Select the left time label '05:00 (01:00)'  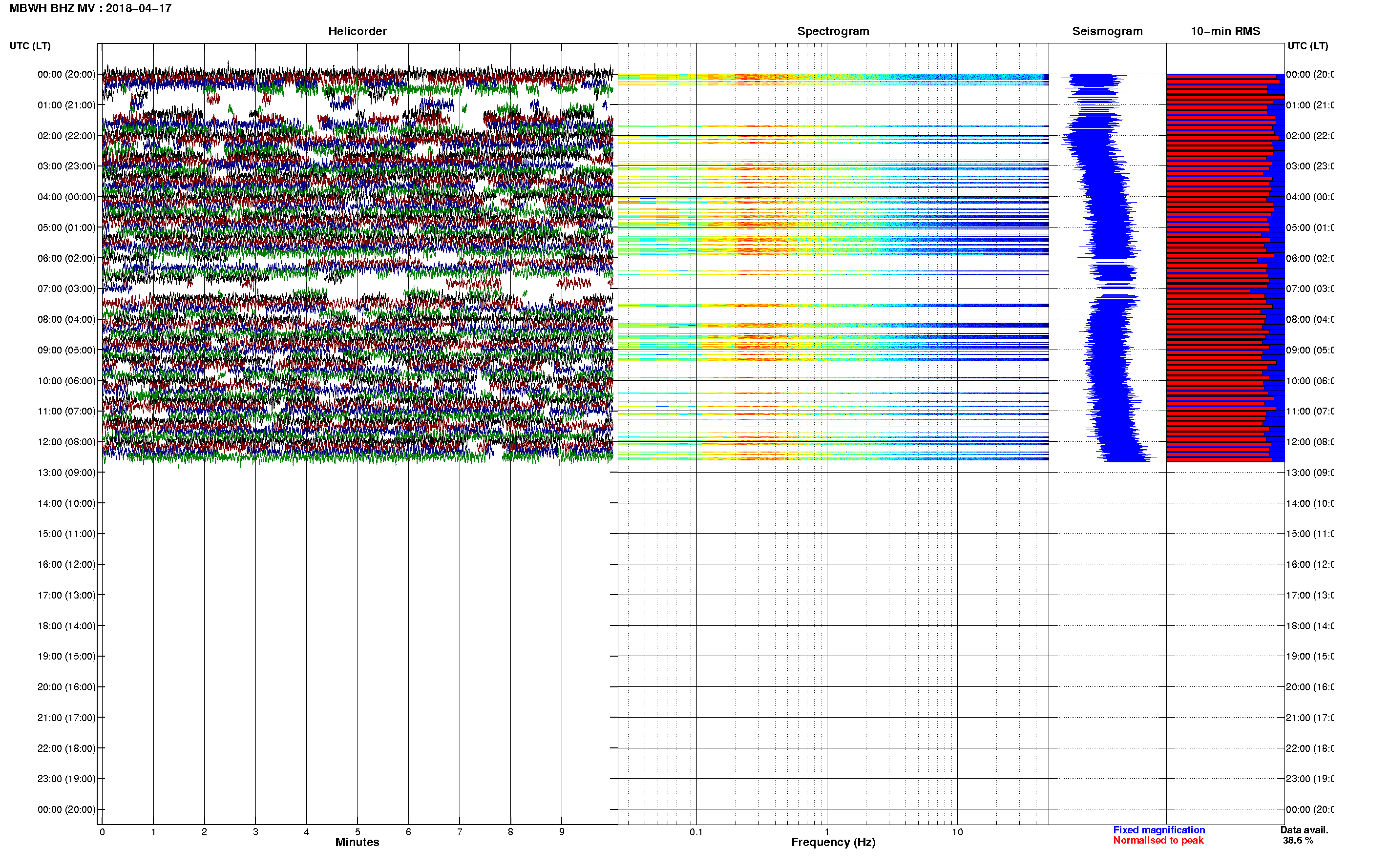(66, 228)
